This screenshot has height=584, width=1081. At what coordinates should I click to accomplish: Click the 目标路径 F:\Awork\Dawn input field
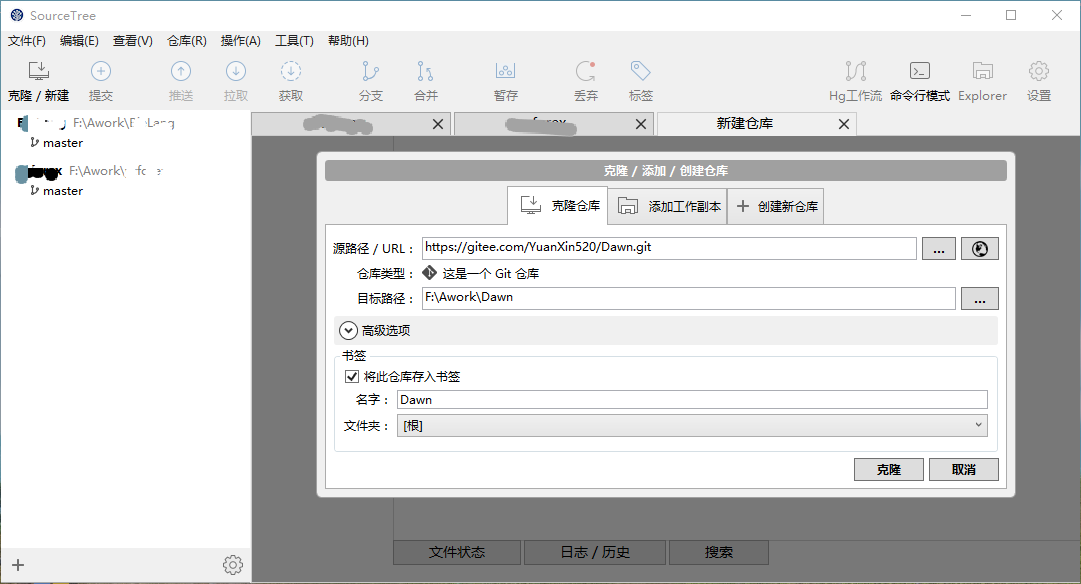click(689, 298)
